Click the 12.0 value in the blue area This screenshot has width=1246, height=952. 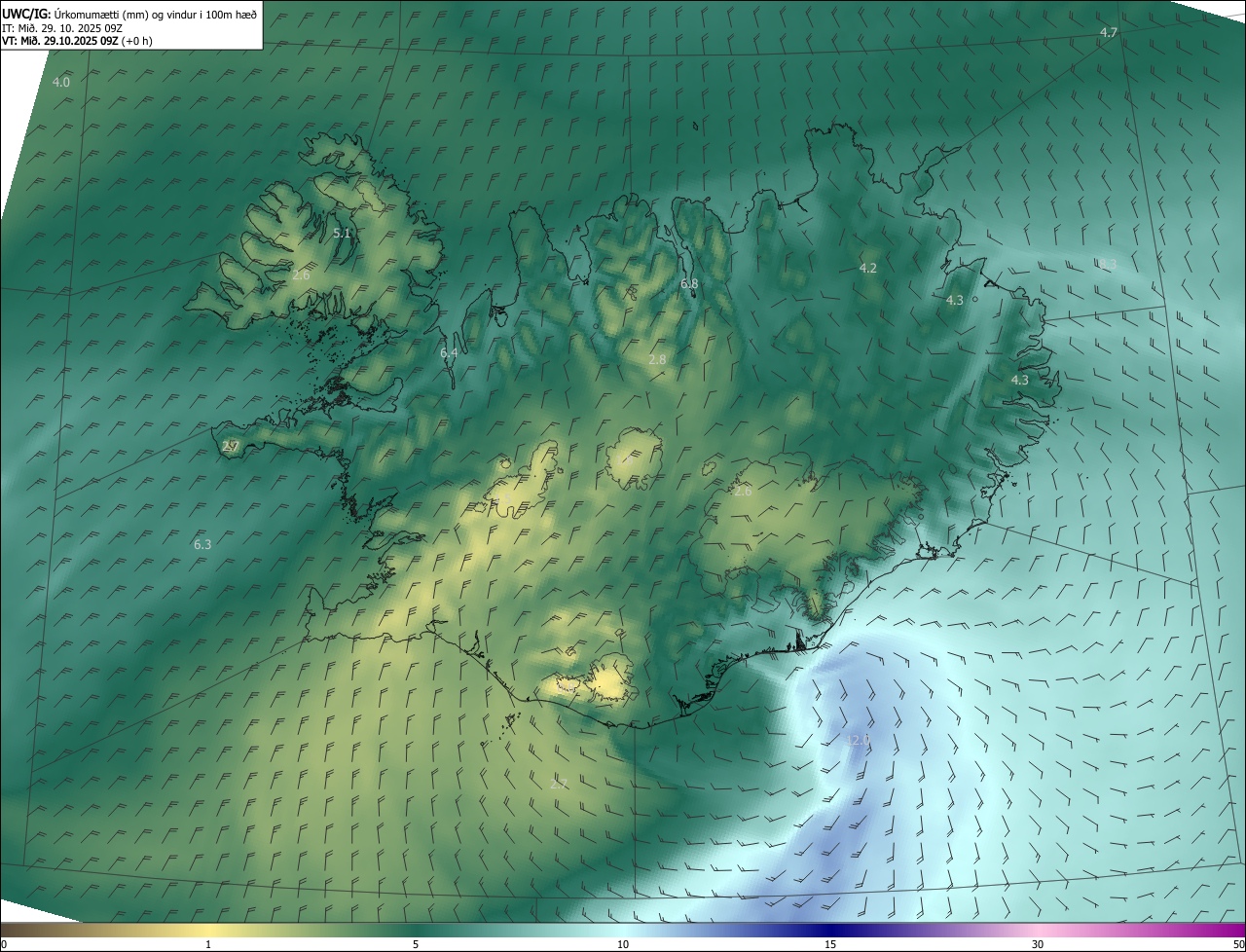(858, 741)
